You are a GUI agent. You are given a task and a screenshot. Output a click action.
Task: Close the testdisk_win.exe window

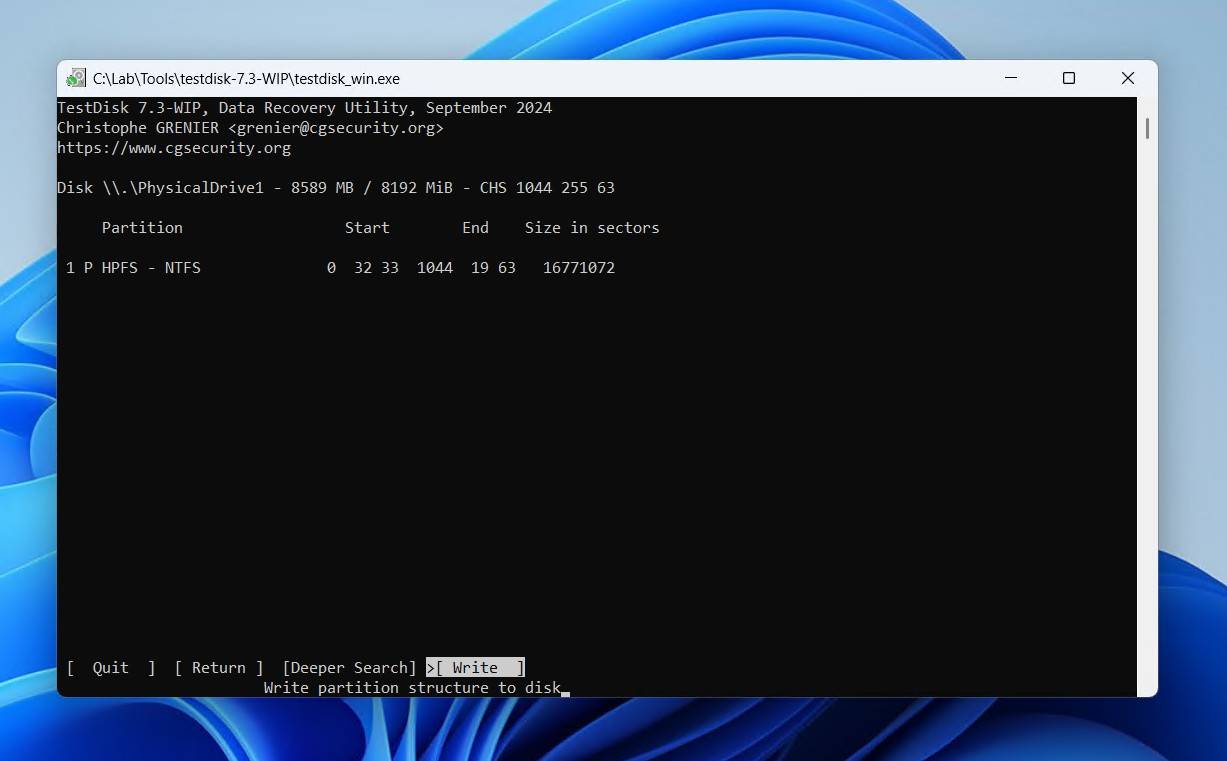pyautogui.click(x=1127, y=78)
